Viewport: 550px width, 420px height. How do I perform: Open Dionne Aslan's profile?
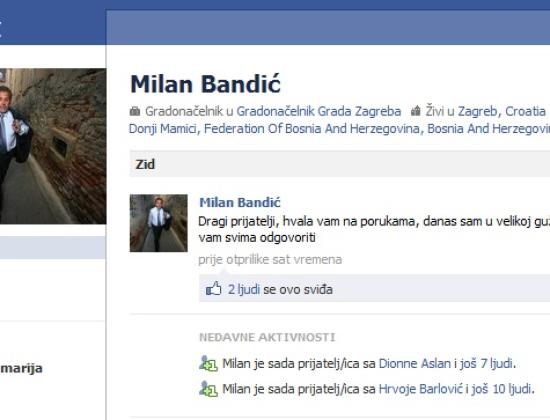point(415,364)
